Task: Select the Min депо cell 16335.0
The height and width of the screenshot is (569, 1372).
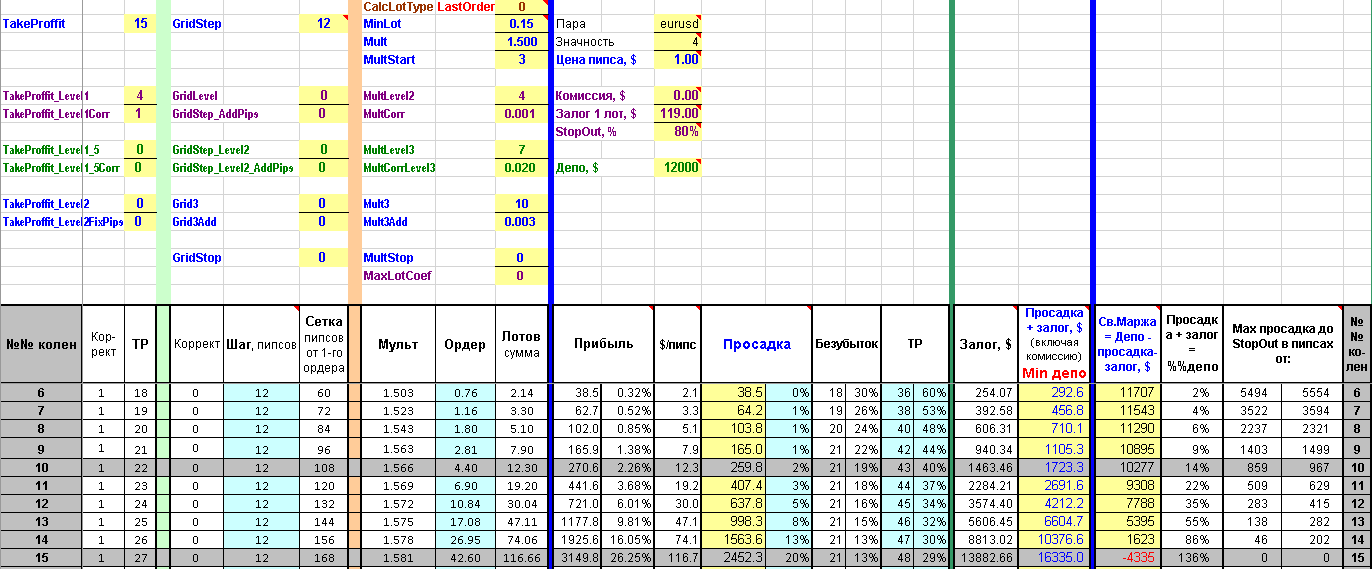Action: 1055,557
